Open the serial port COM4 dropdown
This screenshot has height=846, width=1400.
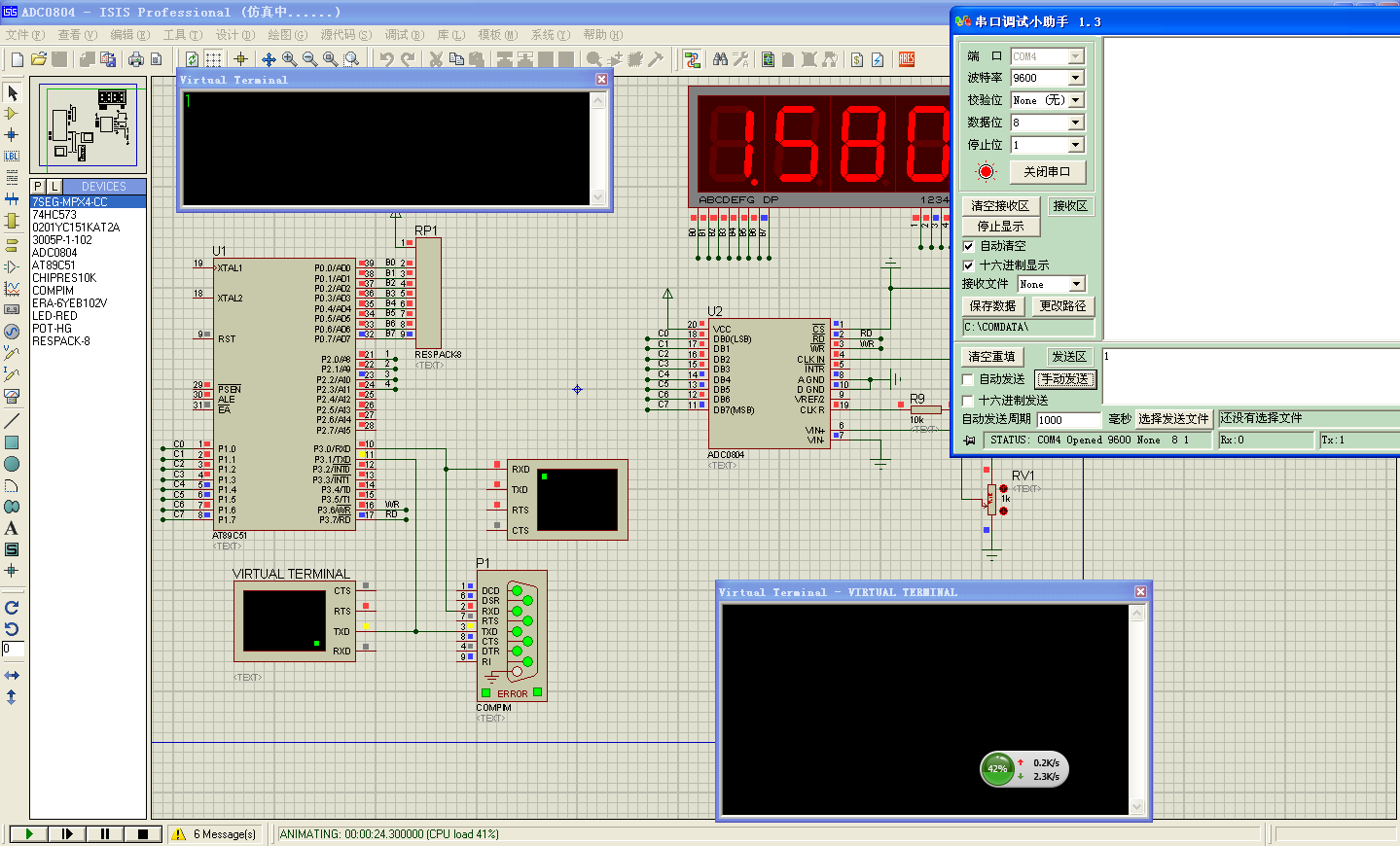(1076, 56)
